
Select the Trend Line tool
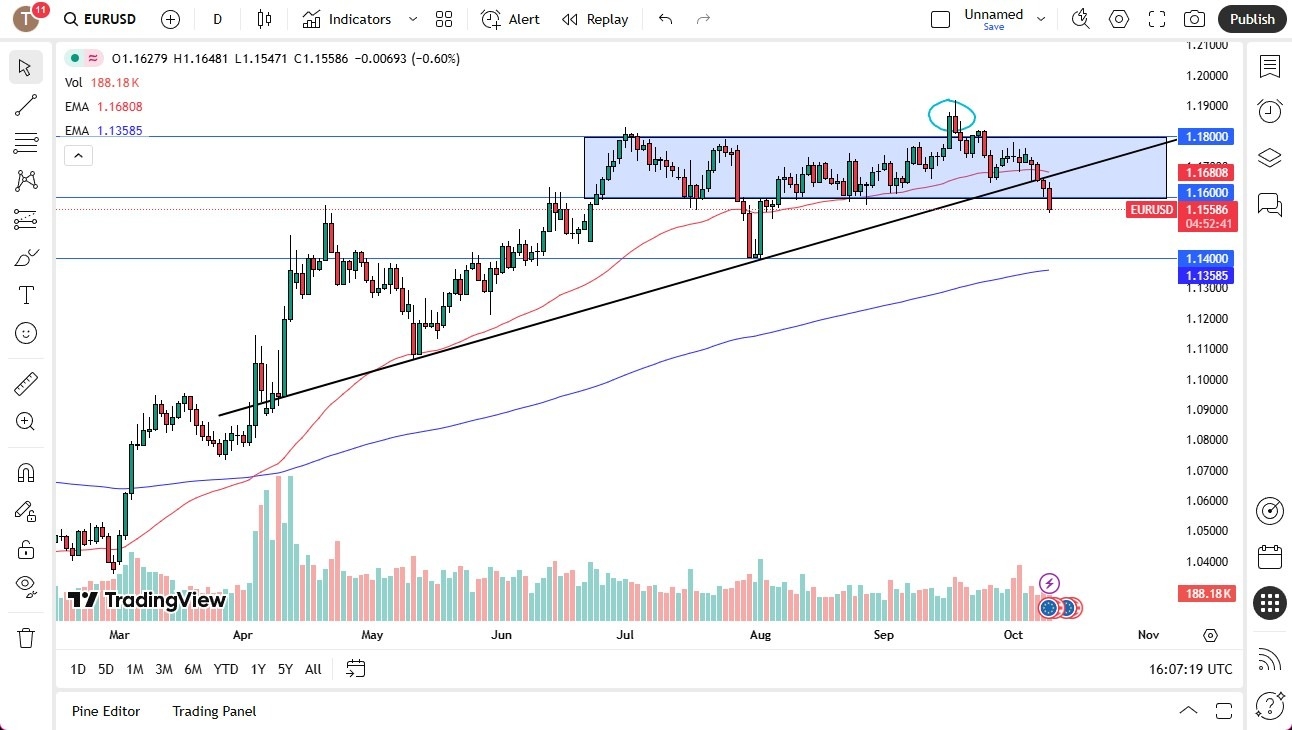[x=26, y=105]
